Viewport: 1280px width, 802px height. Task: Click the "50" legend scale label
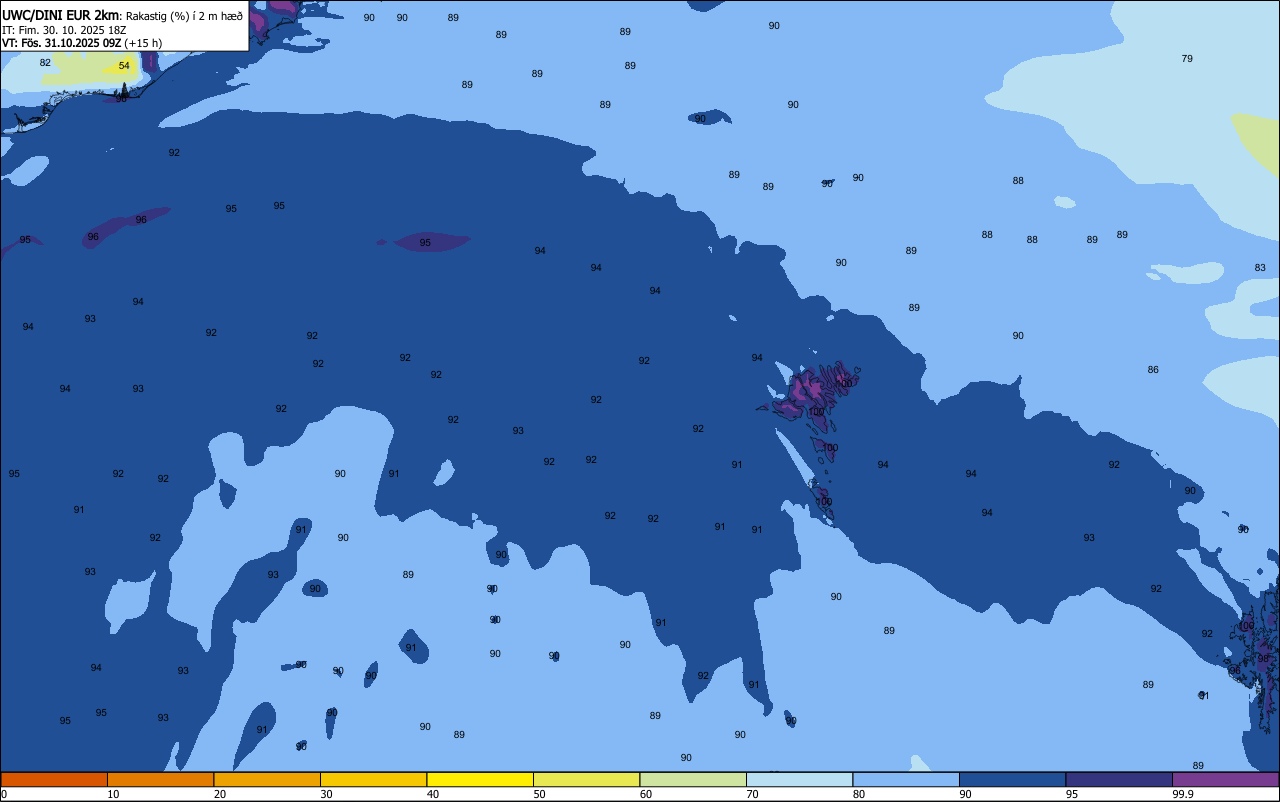click(x=539, y=794)
